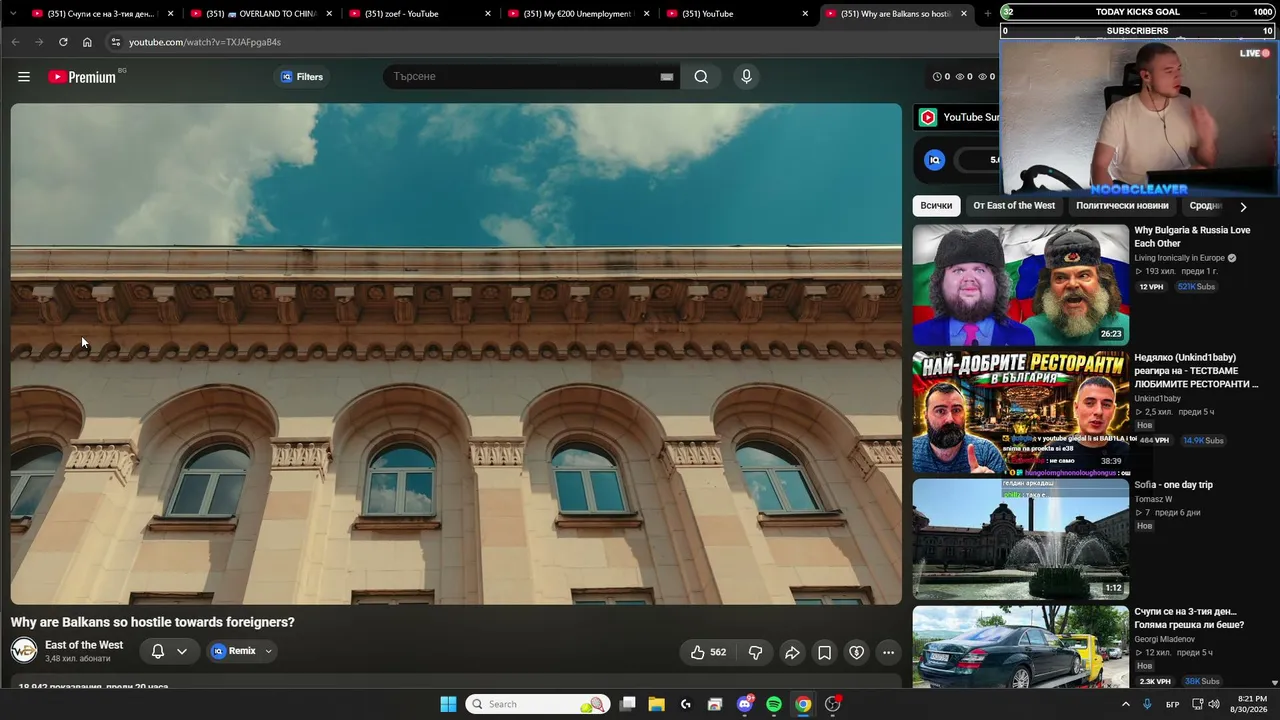
Task: Select the Всички filter chip
Action: [x=936, y=205]
